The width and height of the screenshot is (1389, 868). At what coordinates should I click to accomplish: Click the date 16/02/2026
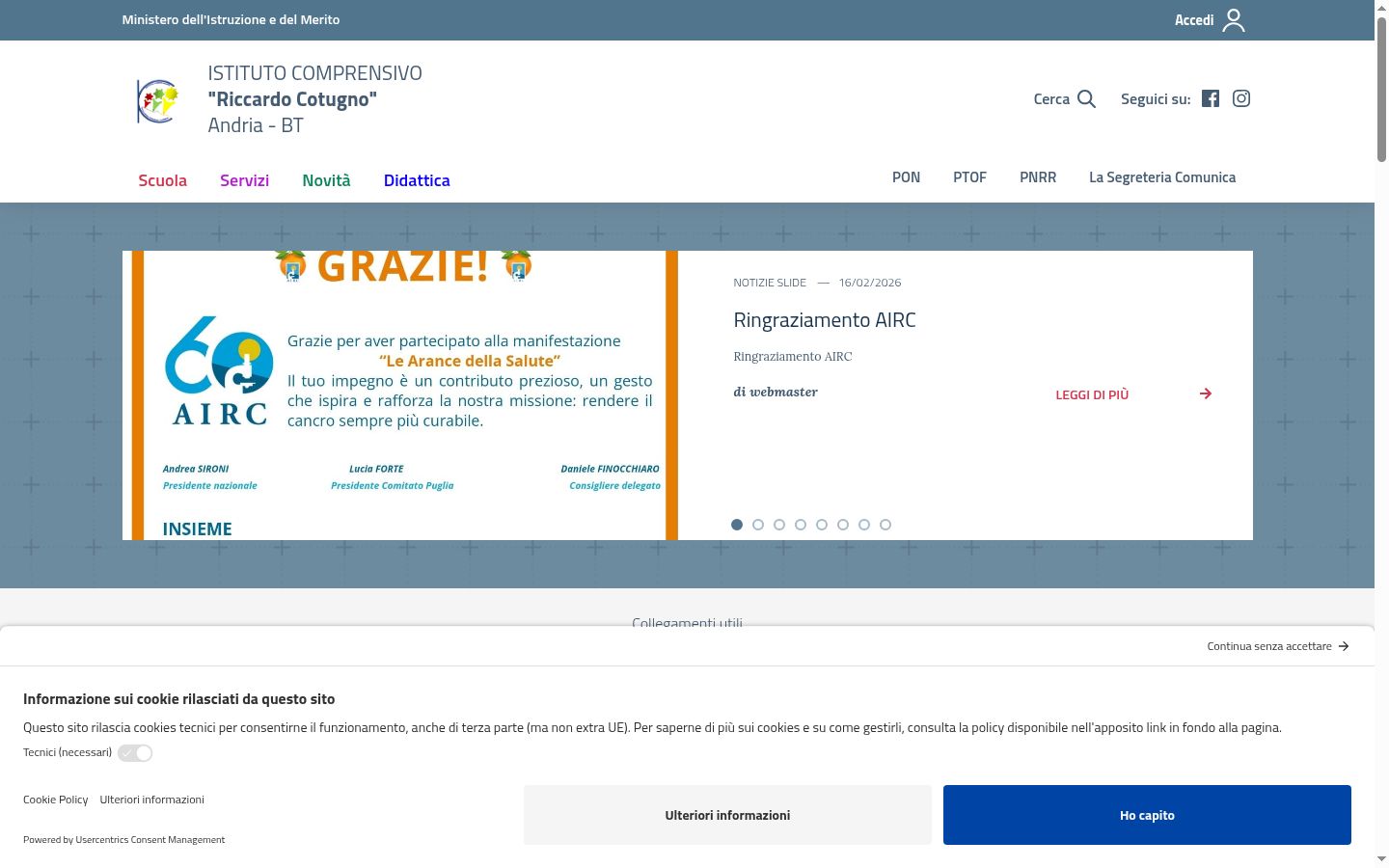870,283
